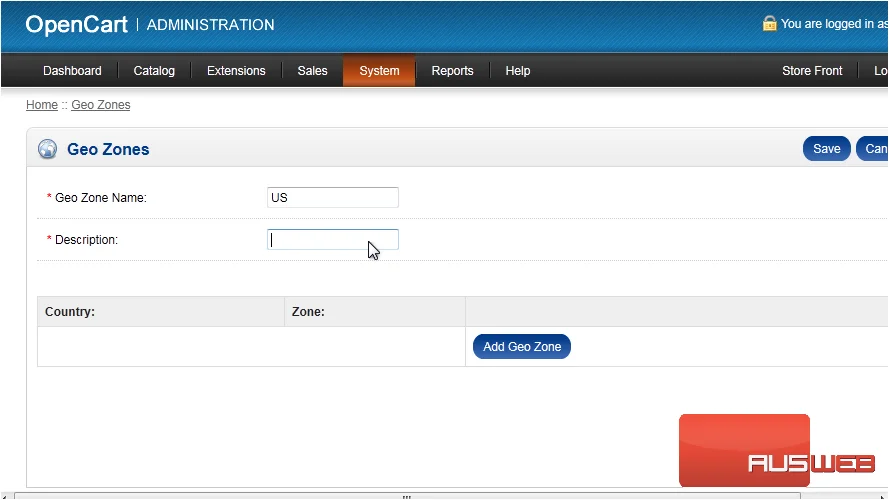Open the Reports menu

(x=452, y=71)
